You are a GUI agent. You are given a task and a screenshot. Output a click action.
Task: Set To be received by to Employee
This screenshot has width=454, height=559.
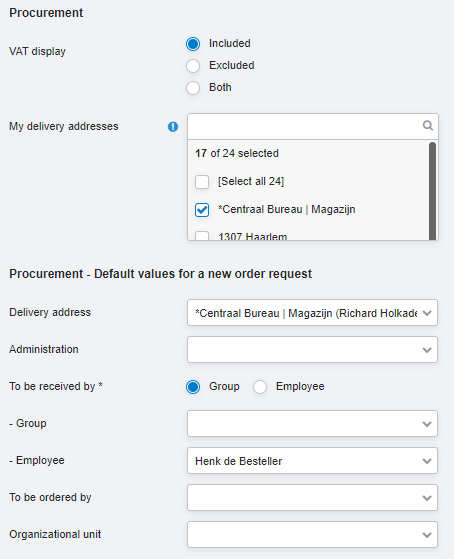click(260, 387)
